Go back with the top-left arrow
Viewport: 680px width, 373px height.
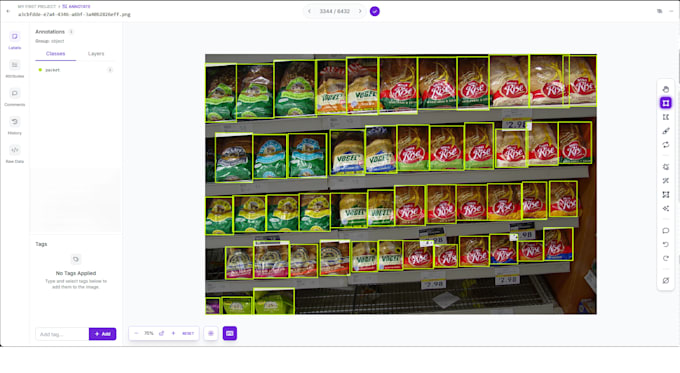8,11
